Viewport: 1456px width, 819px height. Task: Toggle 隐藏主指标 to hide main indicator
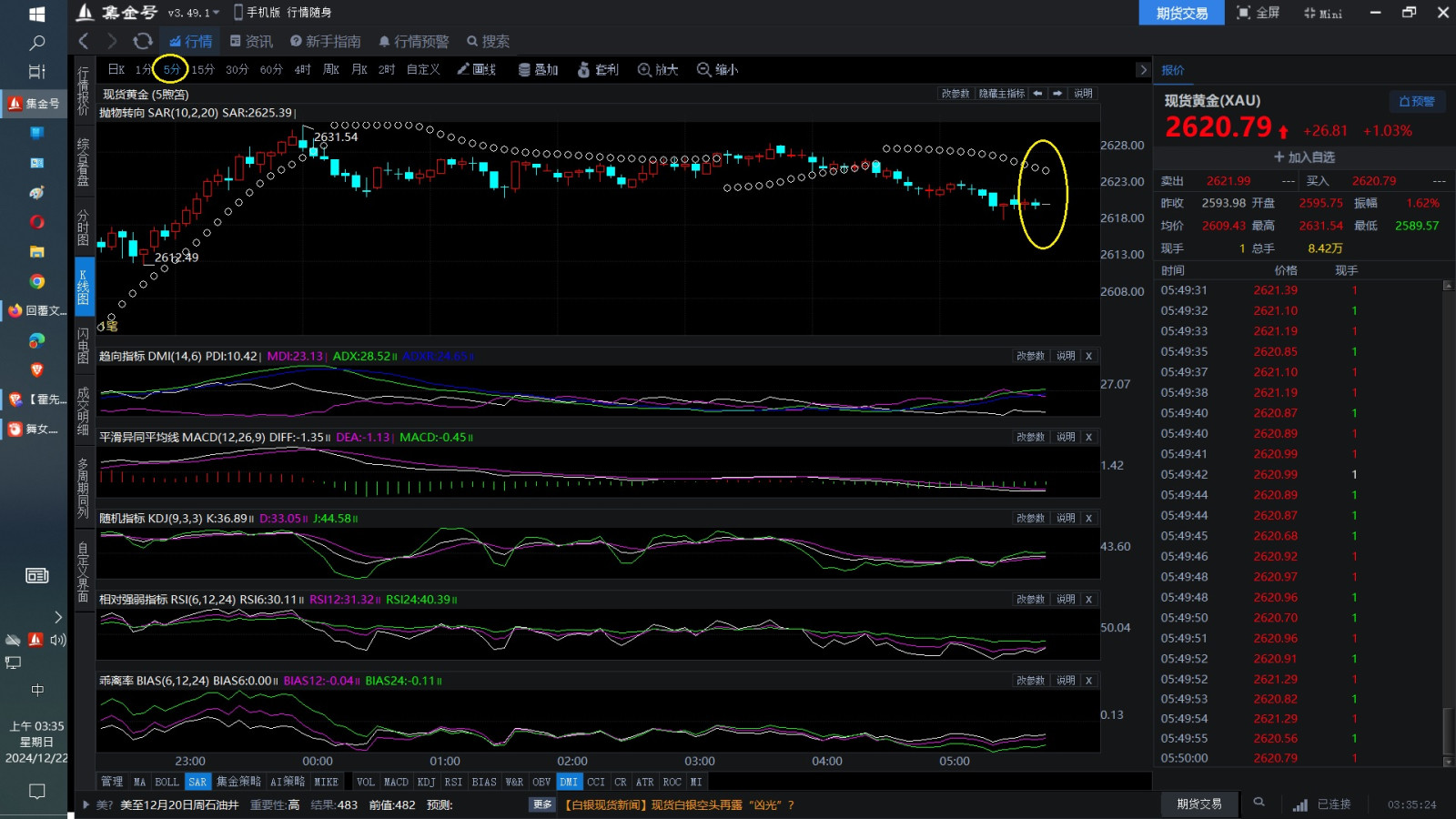click(1001, 94)
